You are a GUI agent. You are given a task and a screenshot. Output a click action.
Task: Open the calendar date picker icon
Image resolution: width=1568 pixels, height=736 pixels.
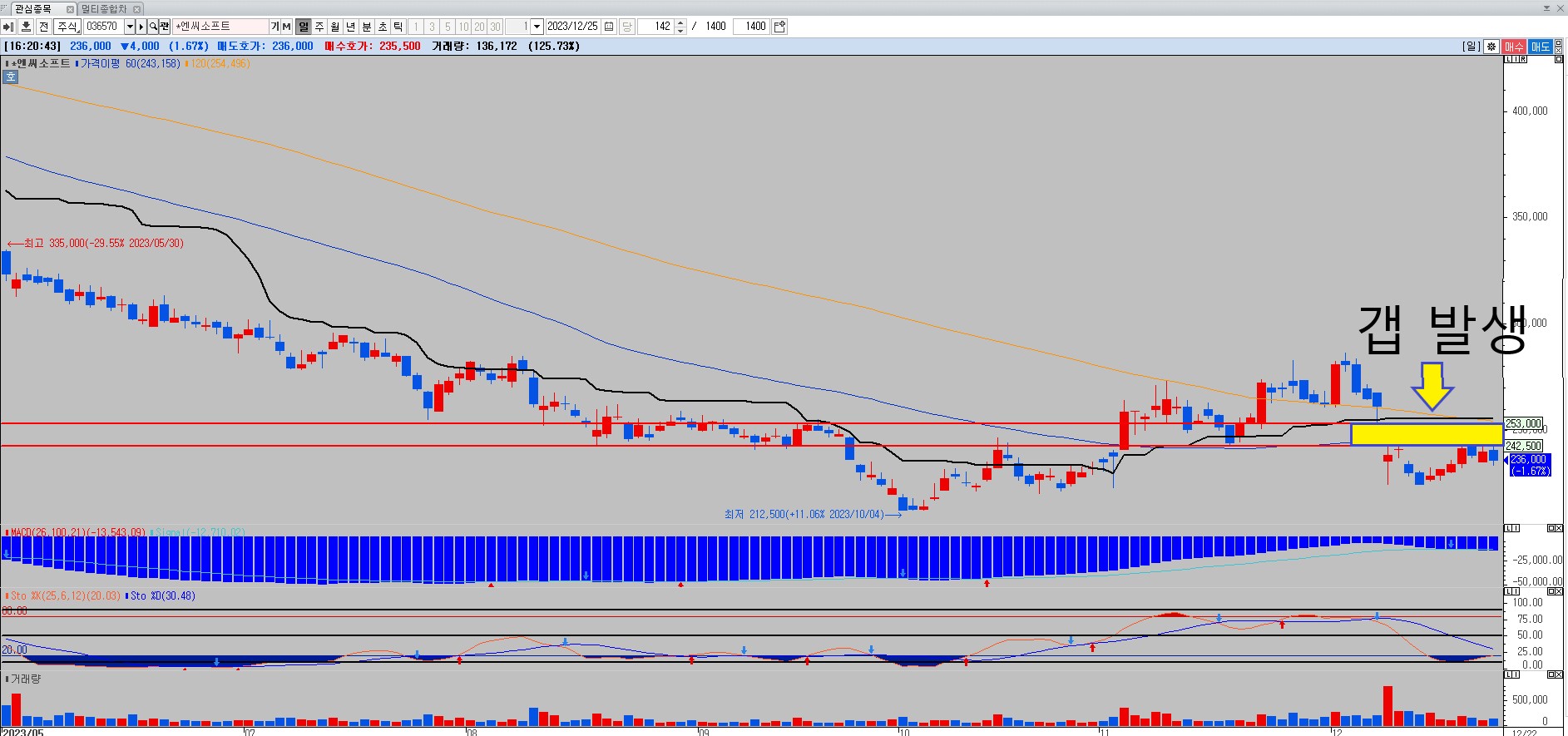pos(609,27)
